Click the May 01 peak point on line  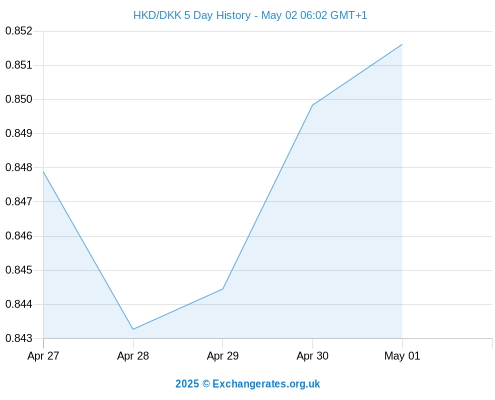(402, 44)
